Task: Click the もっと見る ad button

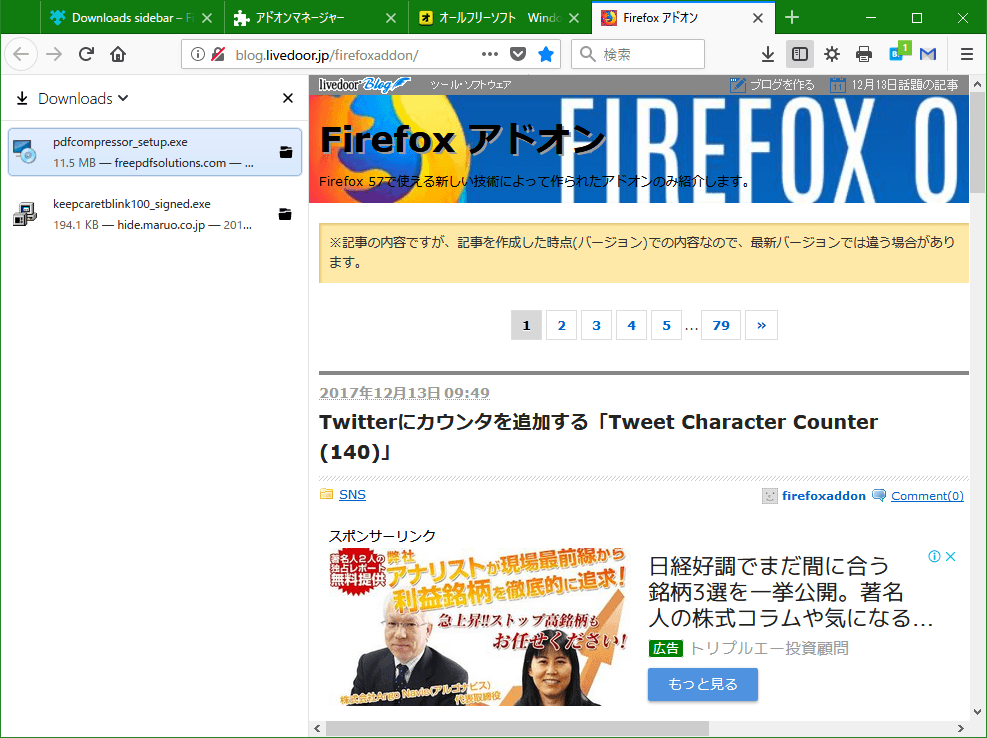Action: (x=702, y=684)
